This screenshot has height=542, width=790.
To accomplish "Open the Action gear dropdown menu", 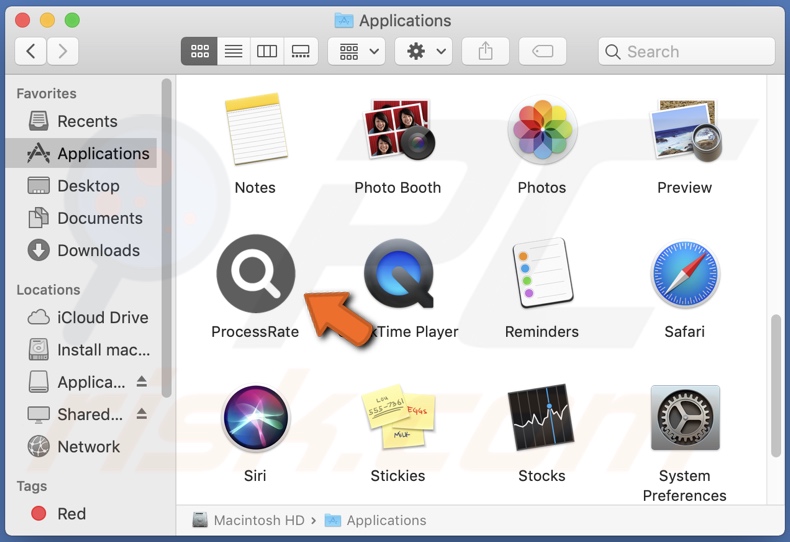I will [424, 51].
